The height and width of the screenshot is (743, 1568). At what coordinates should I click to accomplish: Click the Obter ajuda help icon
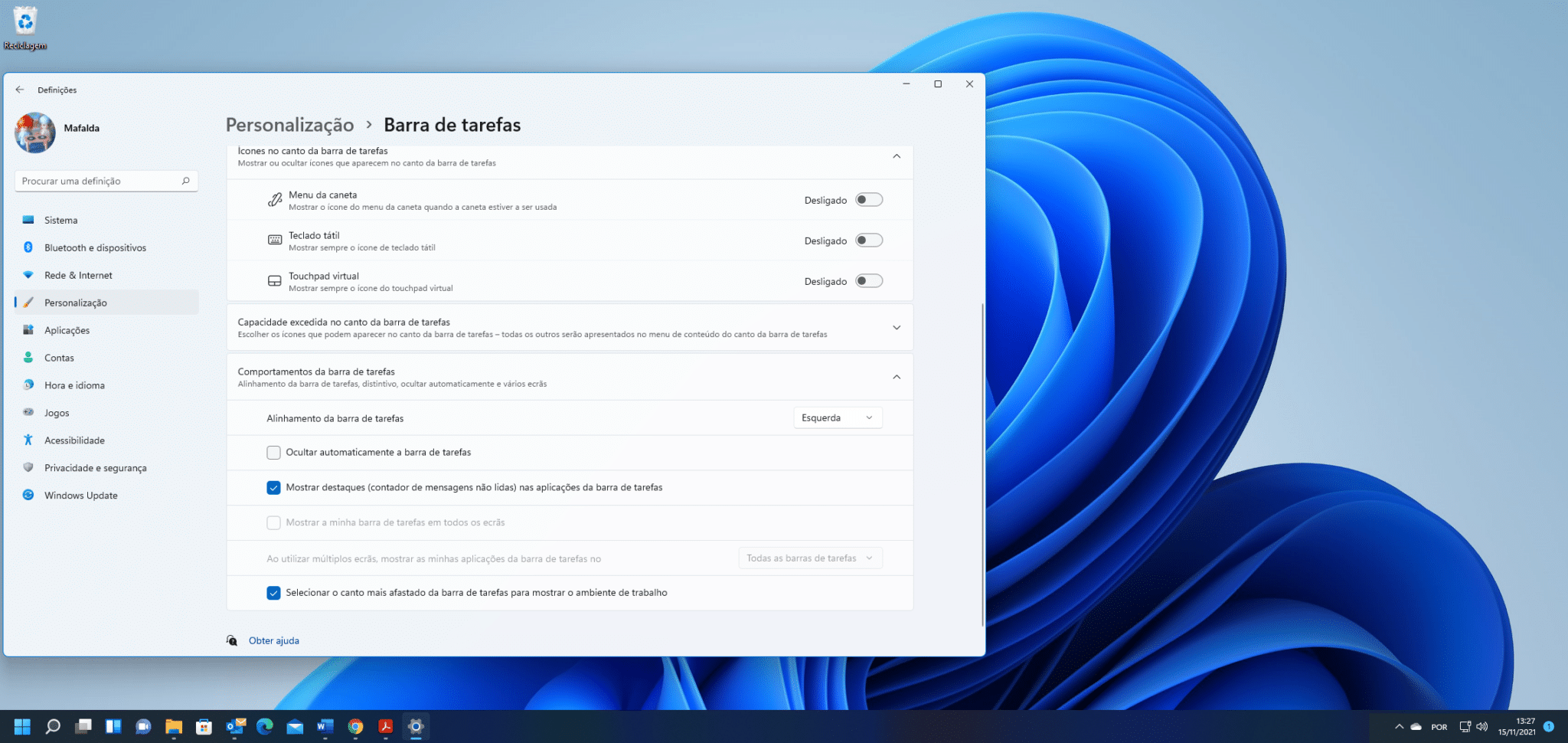pos(232,640)
